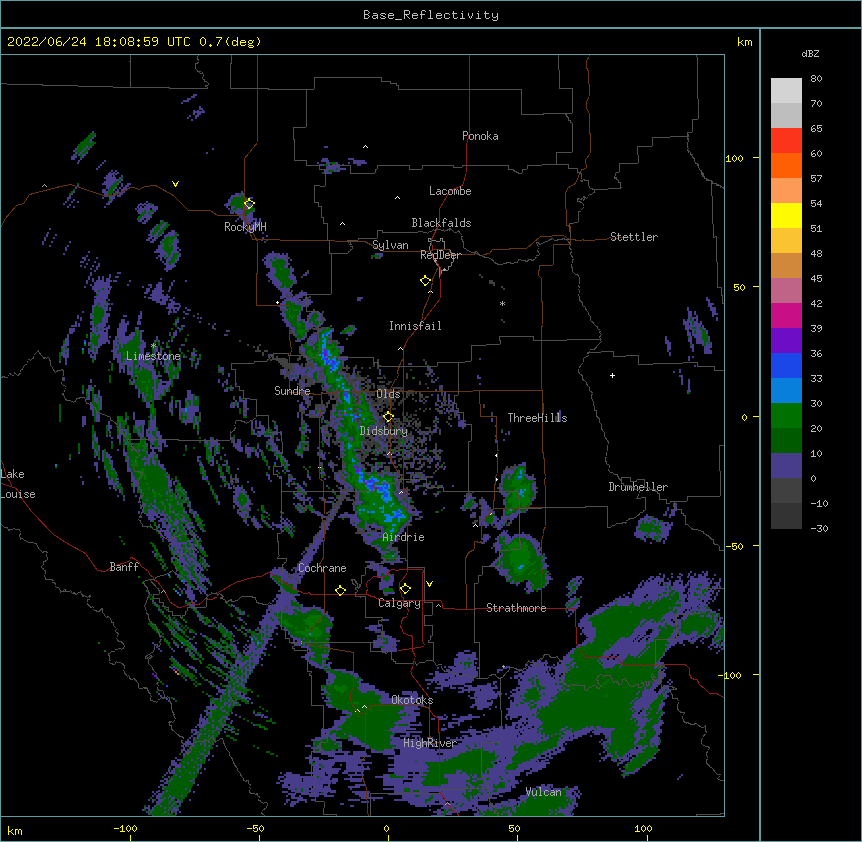Click the Base_Reflectivity title

[x=431, y=15]
